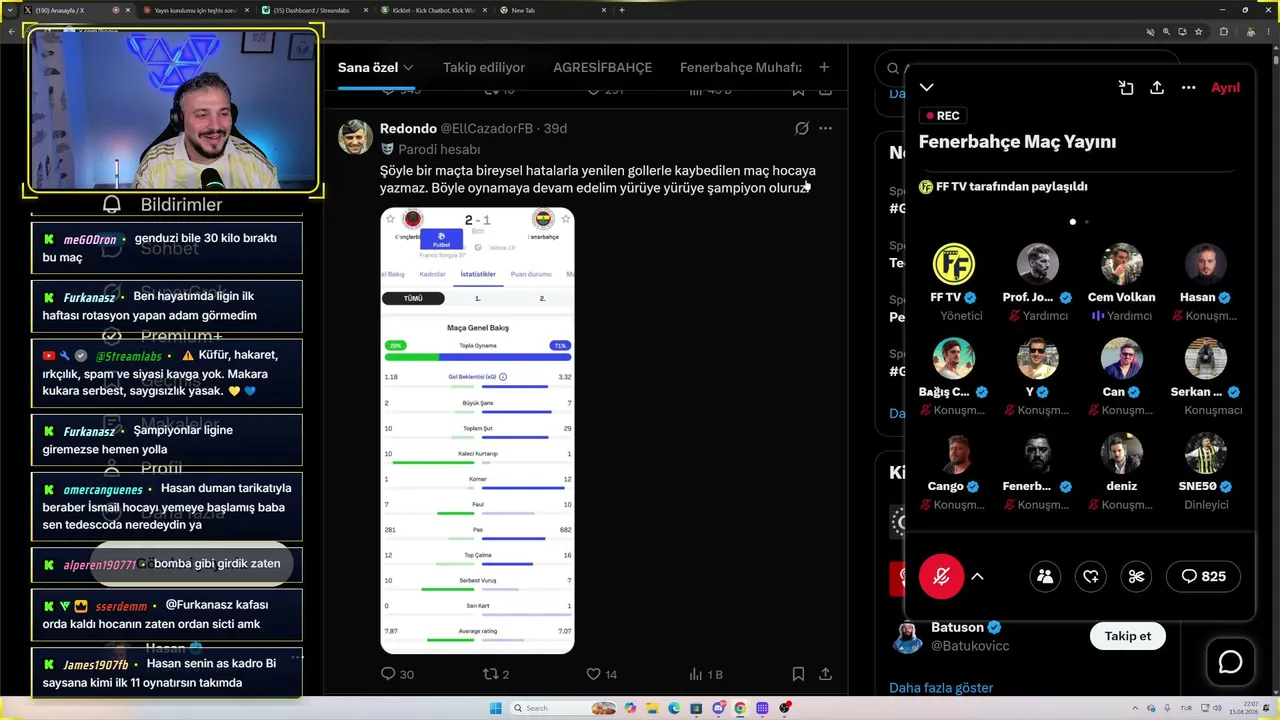1280x720 pixels.
Task: Open the Fenerbahçe Muhafız list tab
Action: [x=741, y=68]
